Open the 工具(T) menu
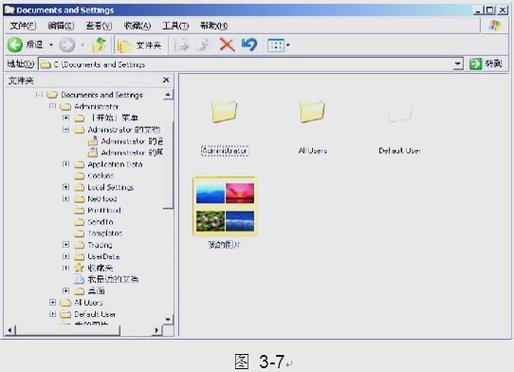The width and height of the screenshot is (514, 372). (176, 26)
